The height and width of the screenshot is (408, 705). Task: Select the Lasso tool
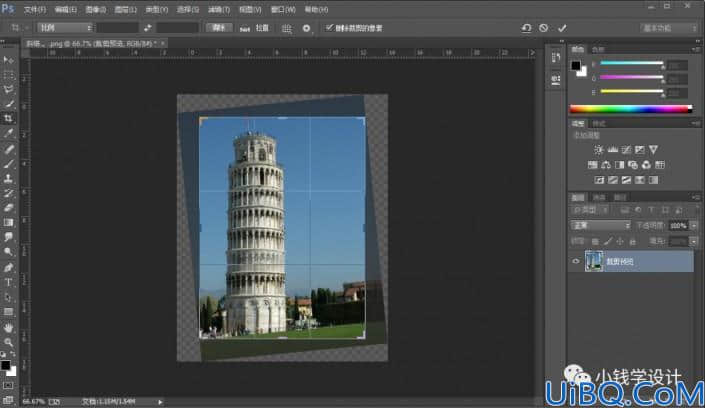8,90
